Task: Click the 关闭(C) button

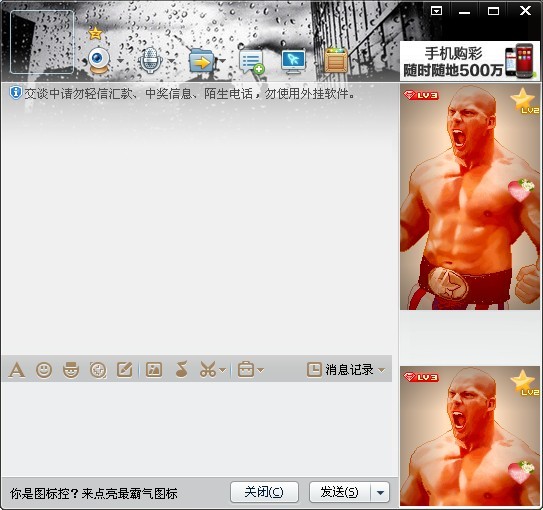Action: [264, 492]
